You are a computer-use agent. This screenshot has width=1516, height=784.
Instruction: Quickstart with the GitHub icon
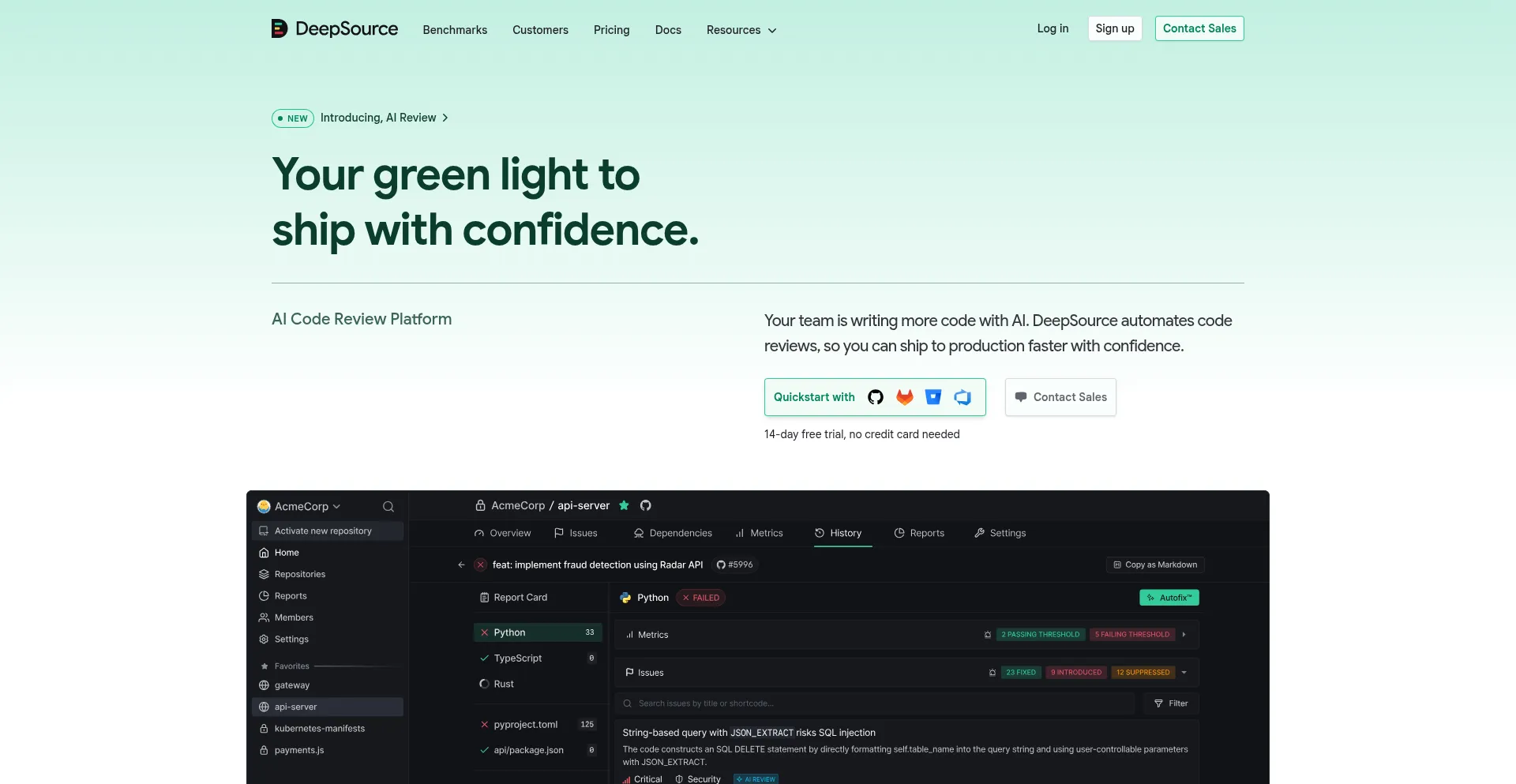(875, 397)
